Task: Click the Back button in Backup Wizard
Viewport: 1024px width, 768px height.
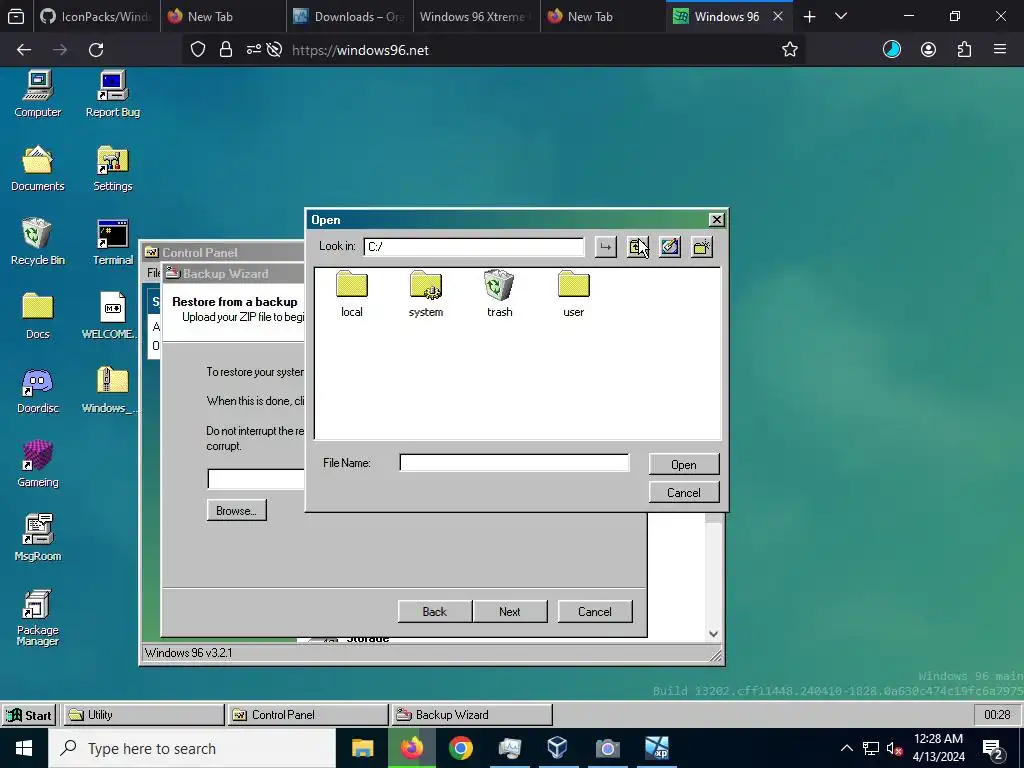Action: [x=434, y=611]
